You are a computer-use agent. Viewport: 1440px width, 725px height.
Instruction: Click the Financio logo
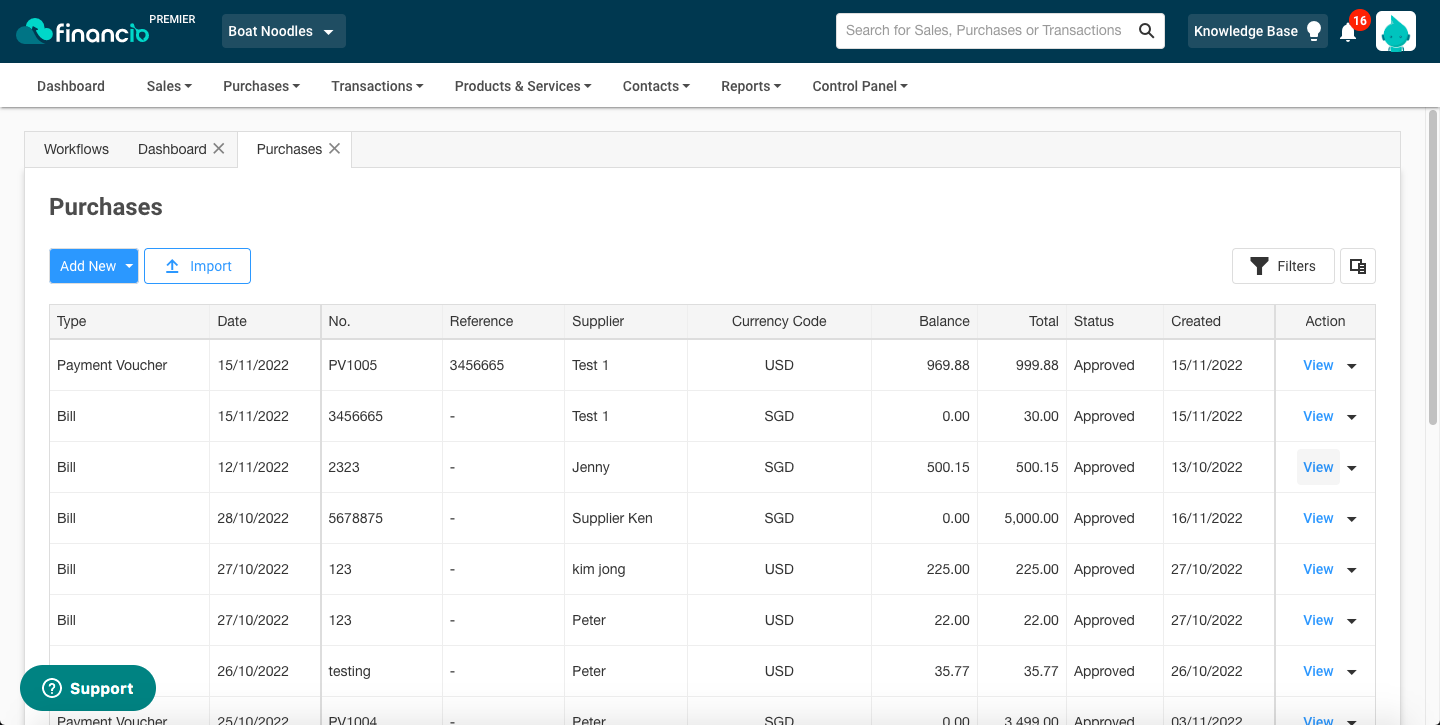(84, 31)
